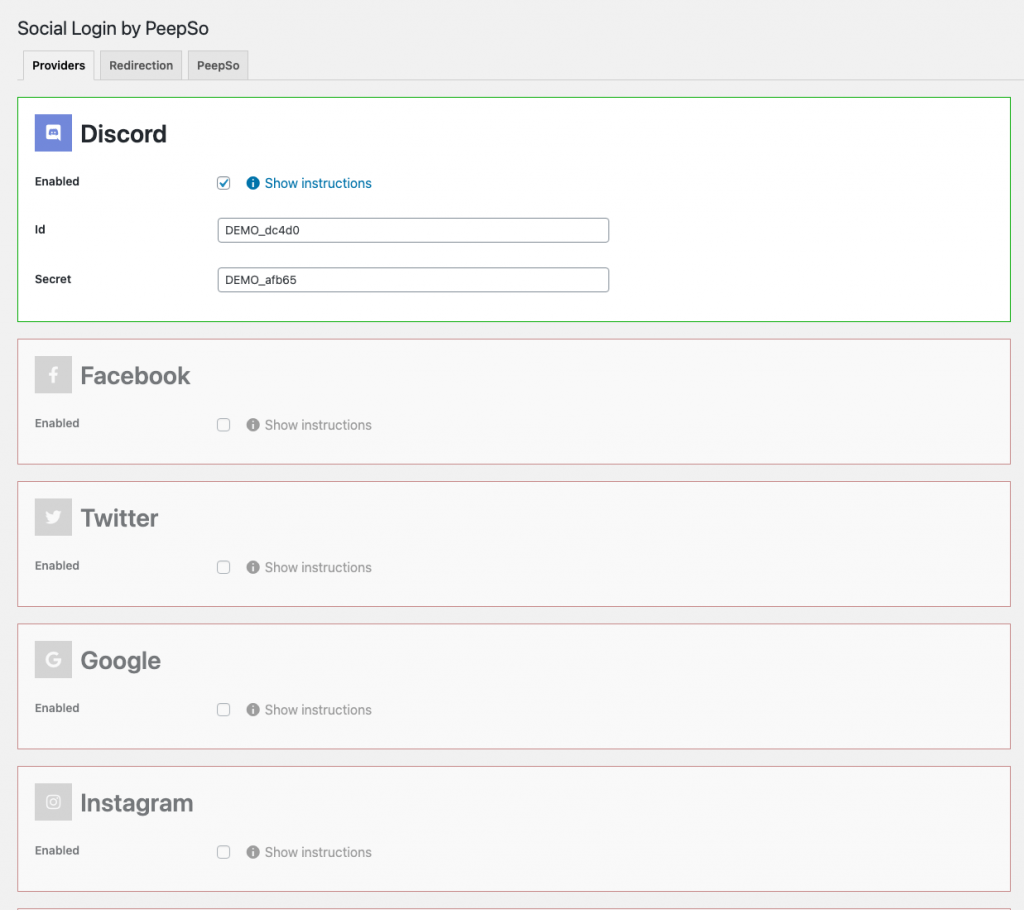Click the Discord logo icon

(x=54, y=133)
